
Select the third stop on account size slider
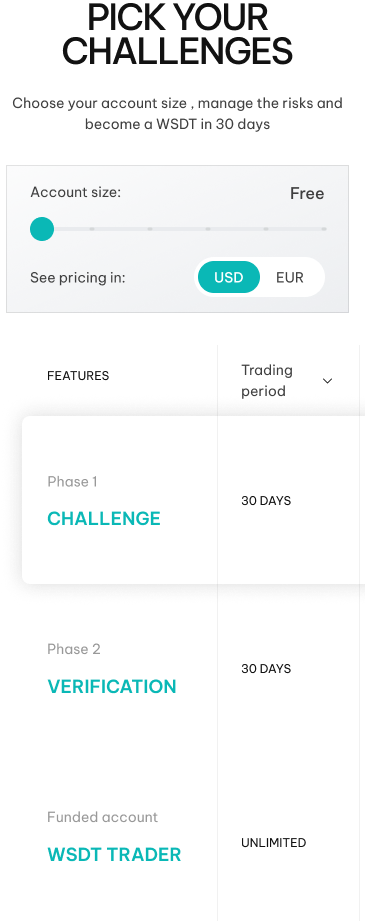coord(150,229)
